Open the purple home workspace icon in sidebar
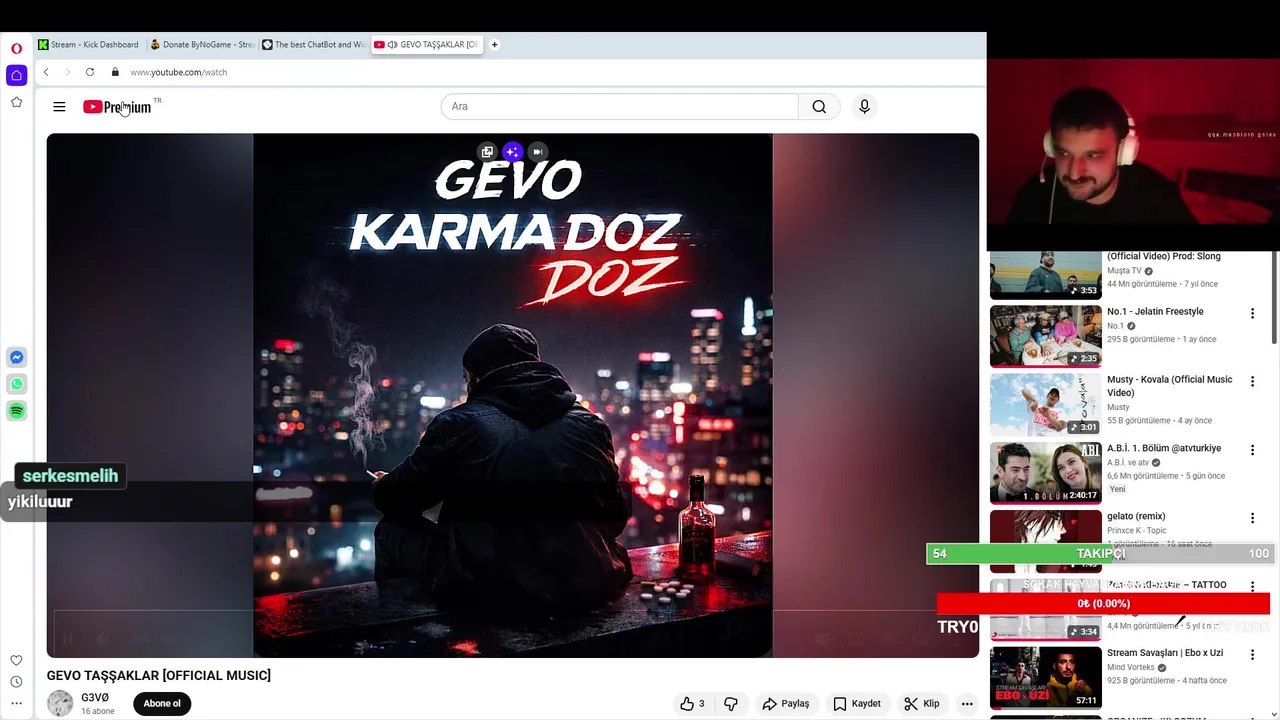Image resolution: width=1280 pixels, height=720 pixels. 16,75
